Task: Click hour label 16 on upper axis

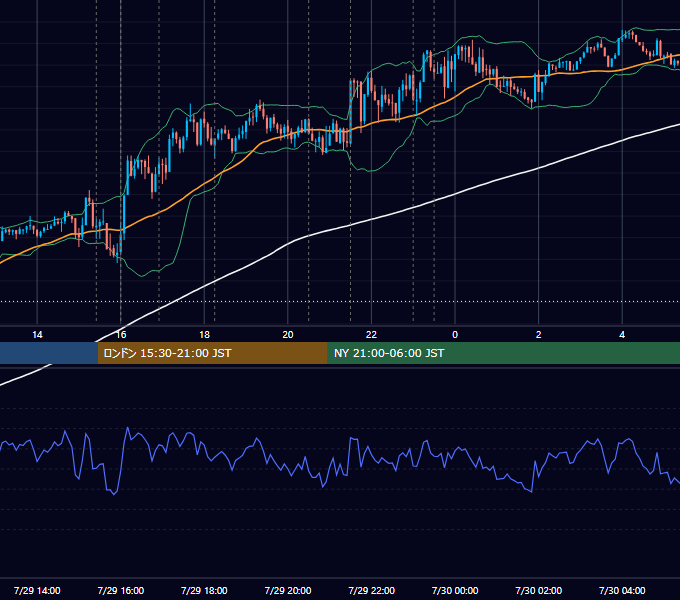Action: click(x=121, y=334)
